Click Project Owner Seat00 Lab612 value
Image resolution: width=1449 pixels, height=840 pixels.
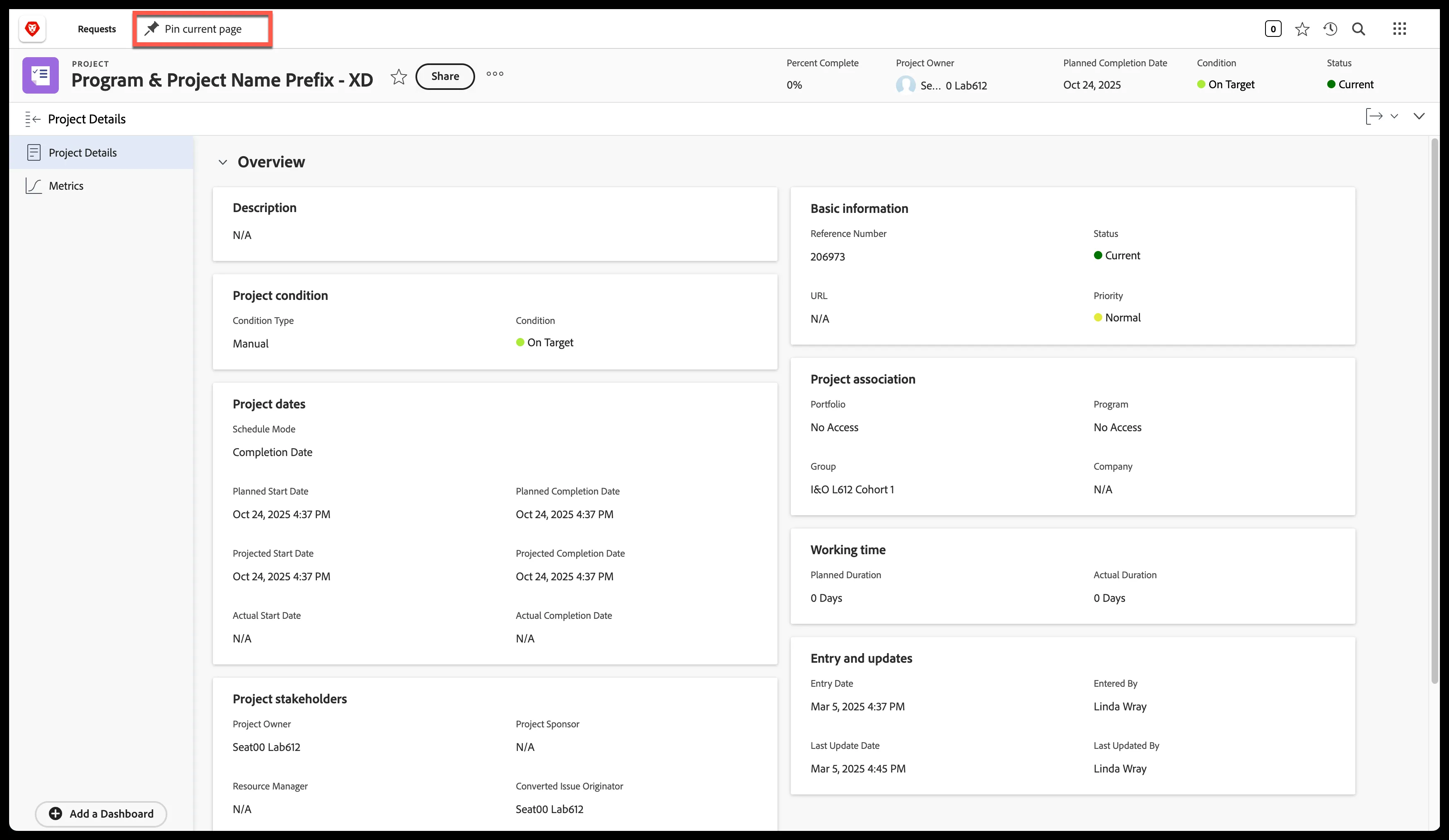pyautogui.click(x=266, y=747)
